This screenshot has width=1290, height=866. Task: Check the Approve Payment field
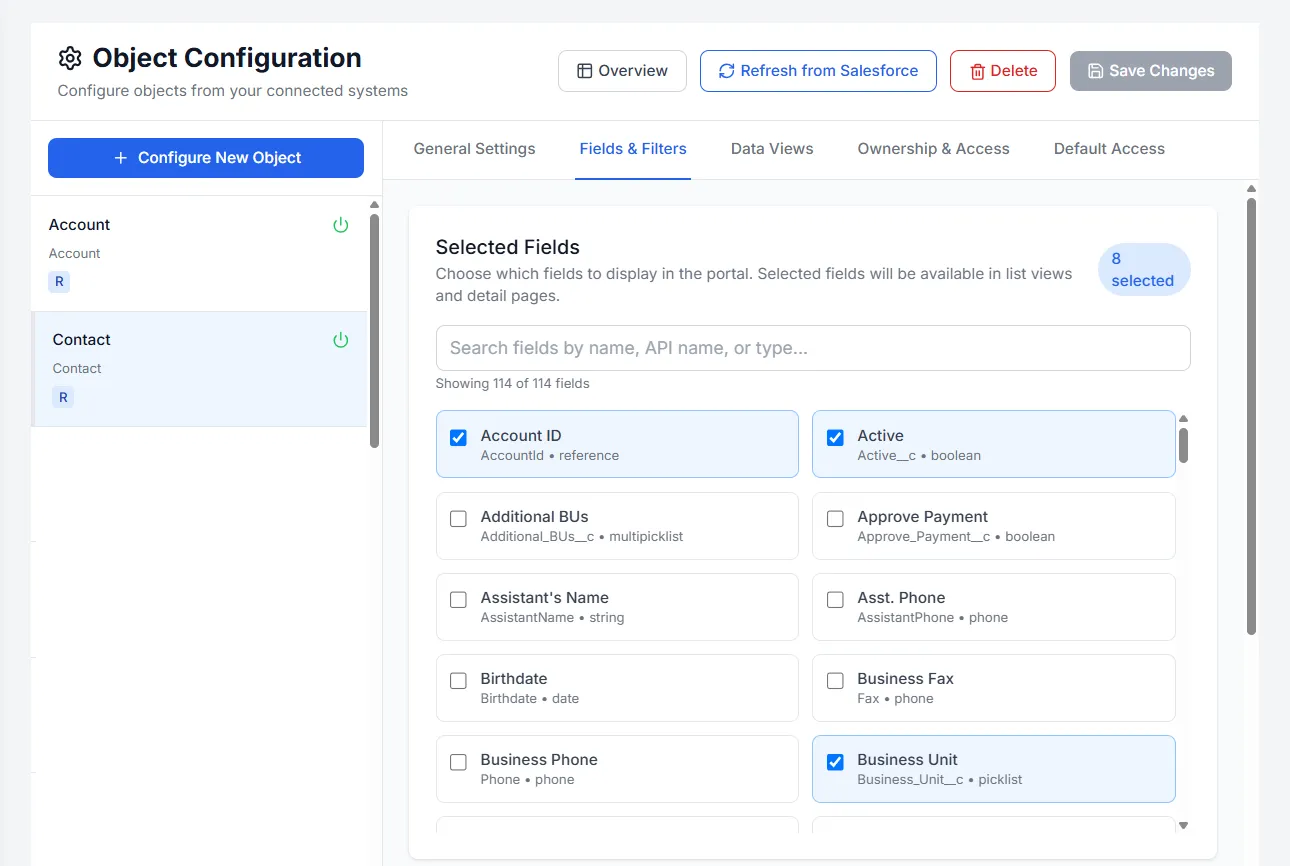point(835,518)
